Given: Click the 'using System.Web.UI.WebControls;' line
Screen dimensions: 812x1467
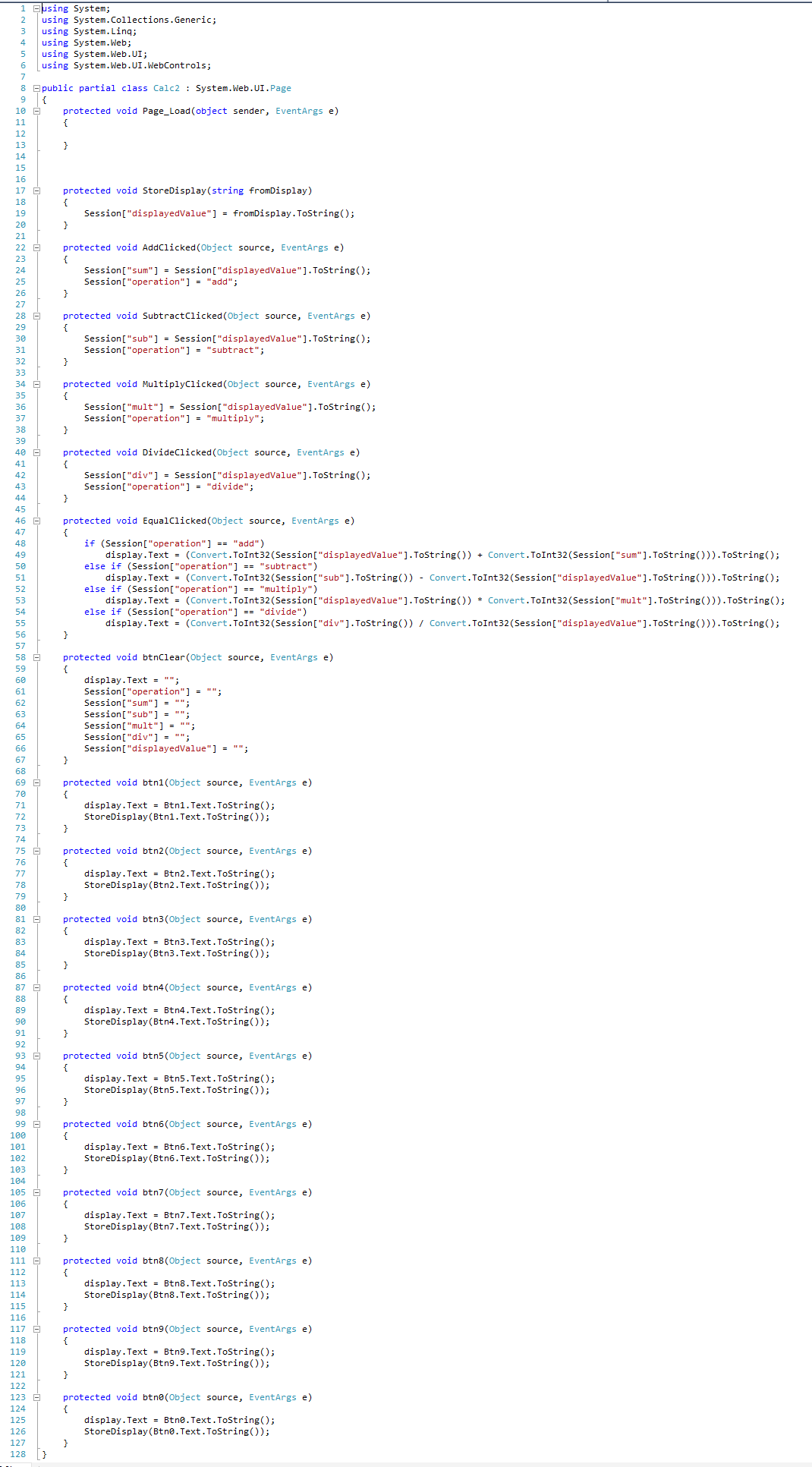Looking at the screenshot, I should click(127, 65).
